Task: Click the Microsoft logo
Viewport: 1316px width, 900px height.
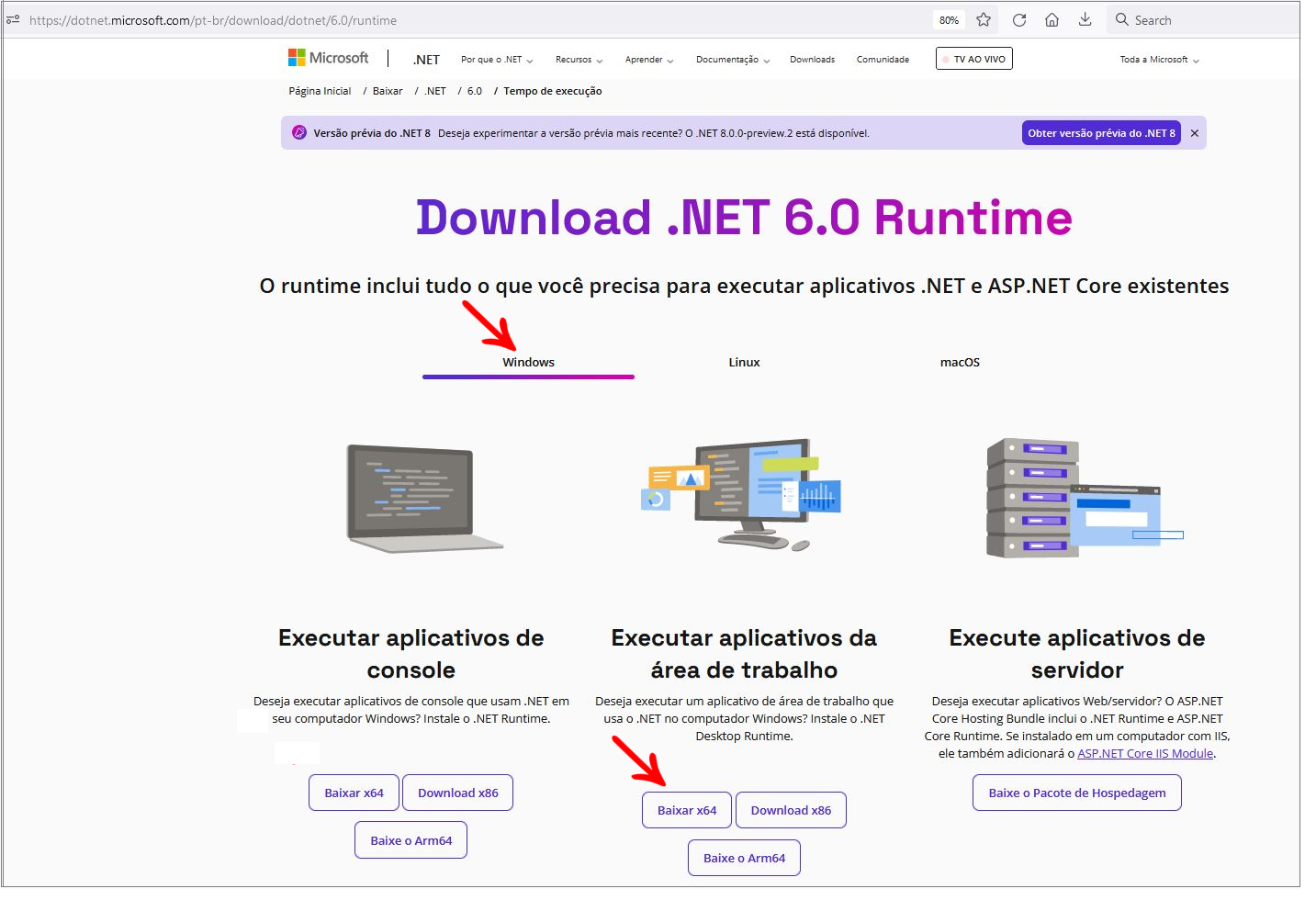Action: point(328,58)
